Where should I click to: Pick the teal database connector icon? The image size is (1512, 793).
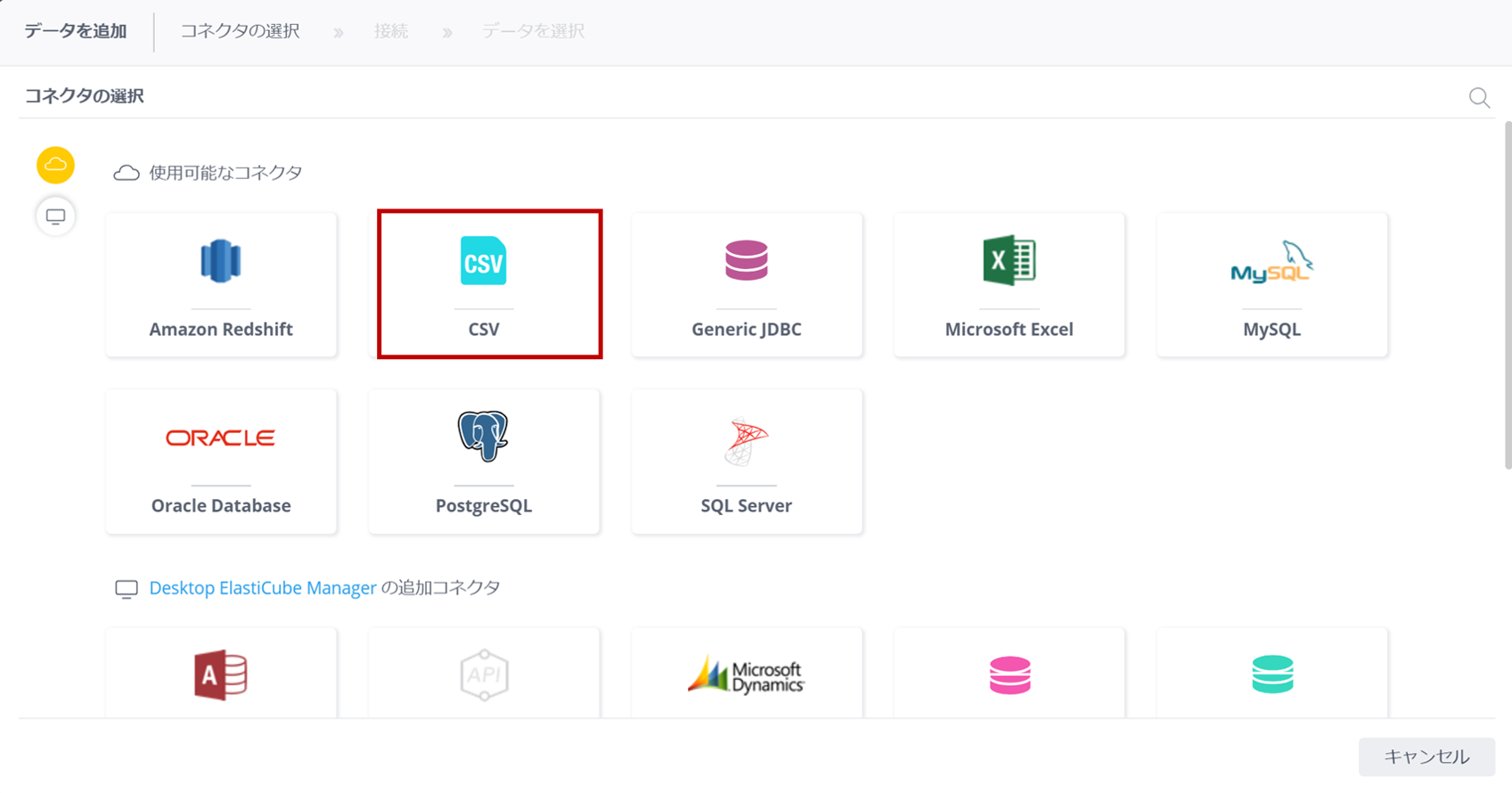[x=1272, y=674]
